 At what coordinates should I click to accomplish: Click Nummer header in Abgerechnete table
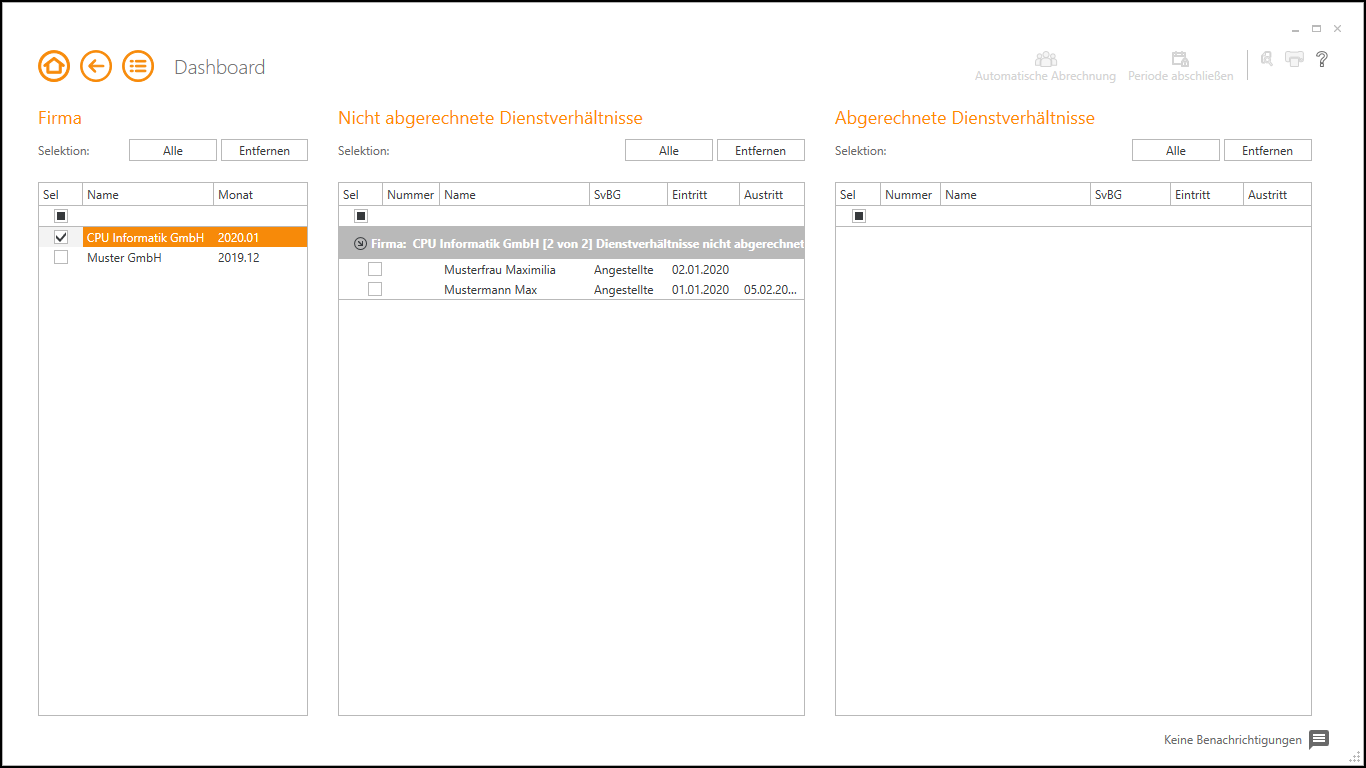[910, 194]
